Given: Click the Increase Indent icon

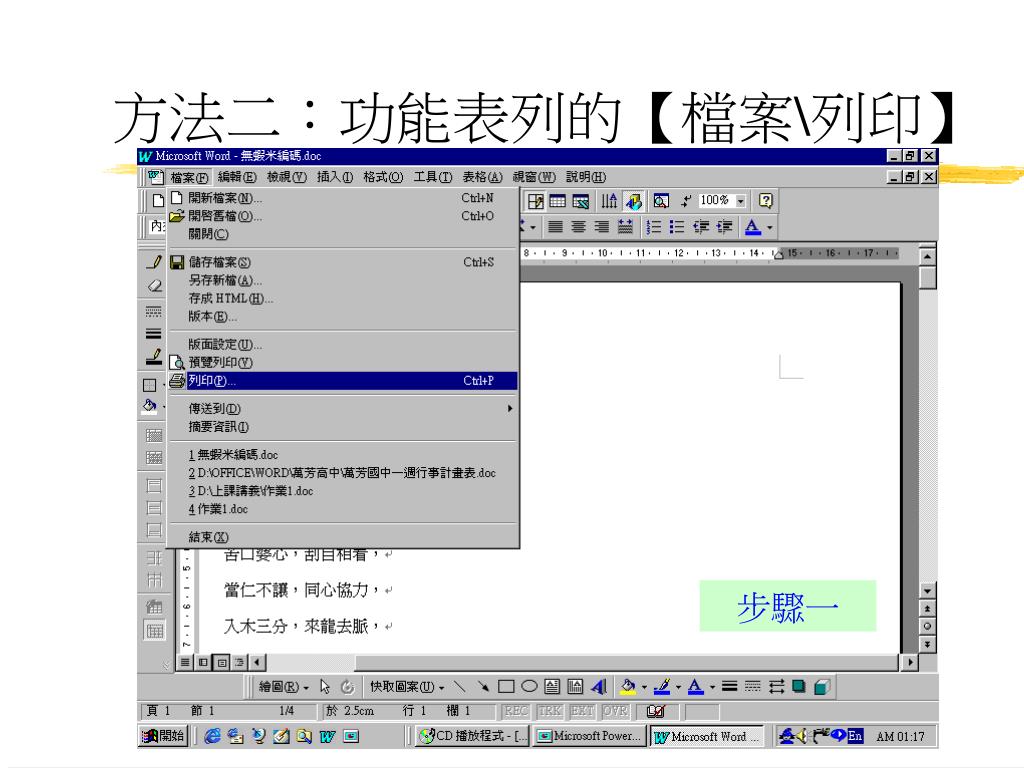Looking at the screenshot, I should (x=724, y=227).
